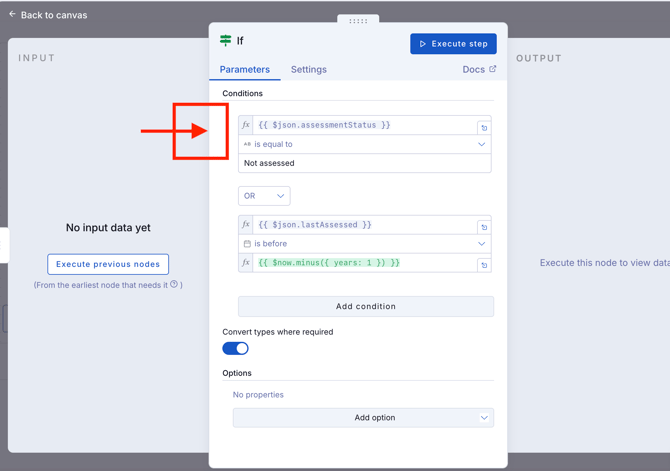
Task: Open expression editor for $now.minus field
Action: click(x=484, y=265)
